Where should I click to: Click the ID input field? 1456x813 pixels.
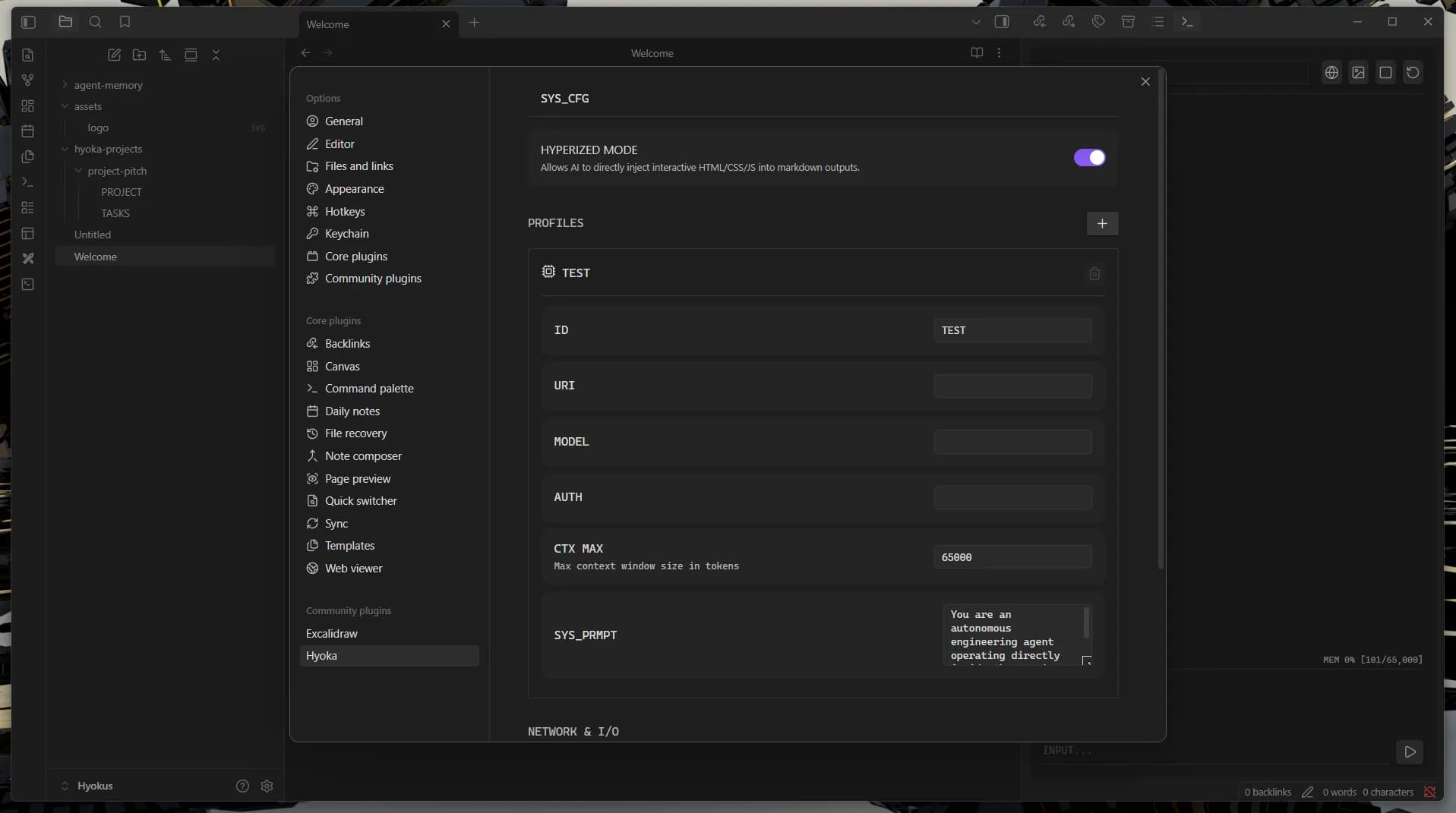pyautogui.click(x=1012, y=330)
